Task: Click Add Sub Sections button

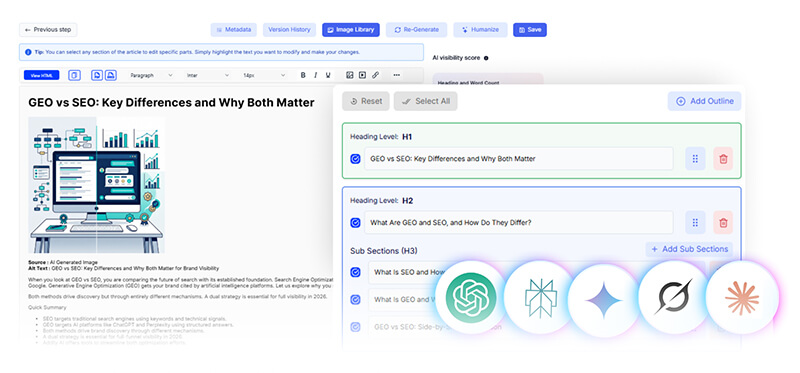Action: click(x=689, y=250)
